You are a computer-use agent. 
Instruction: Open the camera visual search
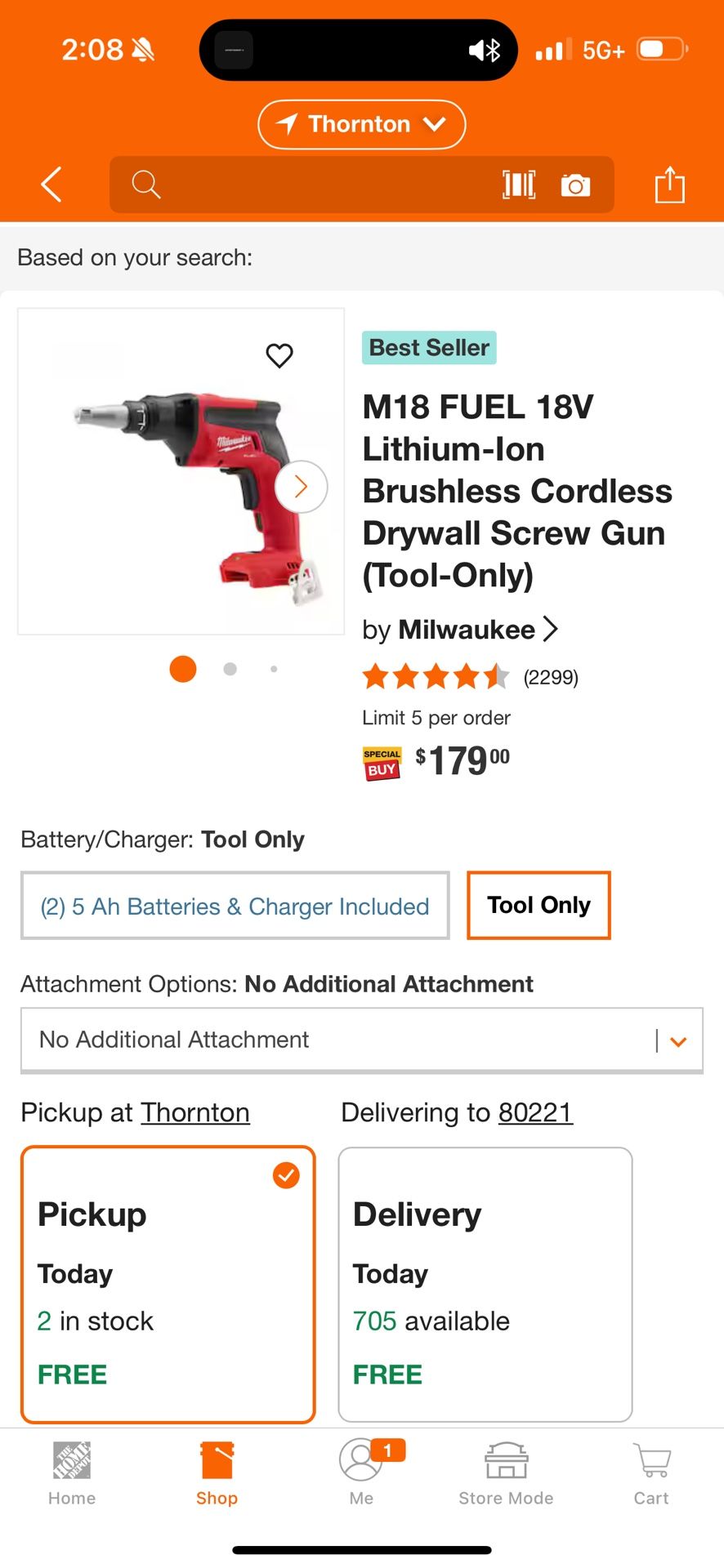[x=576, y=185]
